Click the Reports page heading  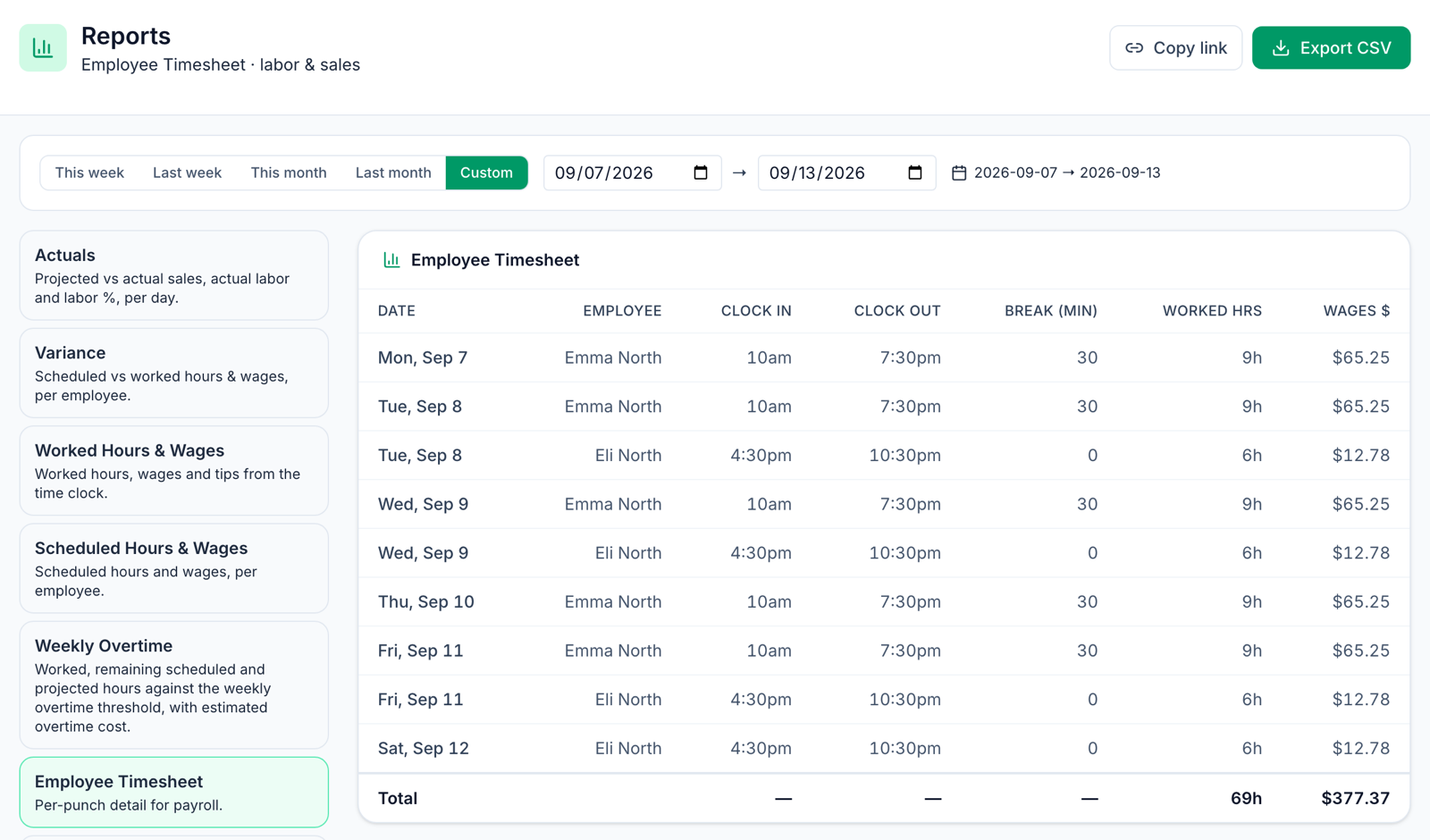click(x=126, y=36)
